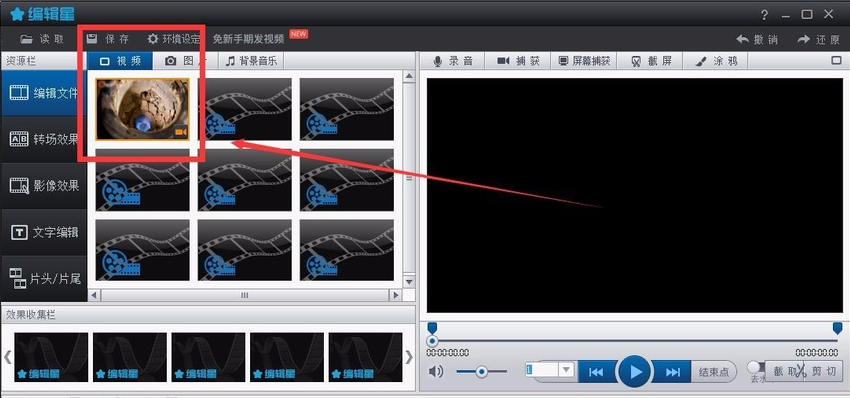Image resolution: width=850 pixels, height=398 pixels.
Task: Select the imported video thumbnail
Action: point(143,109)
